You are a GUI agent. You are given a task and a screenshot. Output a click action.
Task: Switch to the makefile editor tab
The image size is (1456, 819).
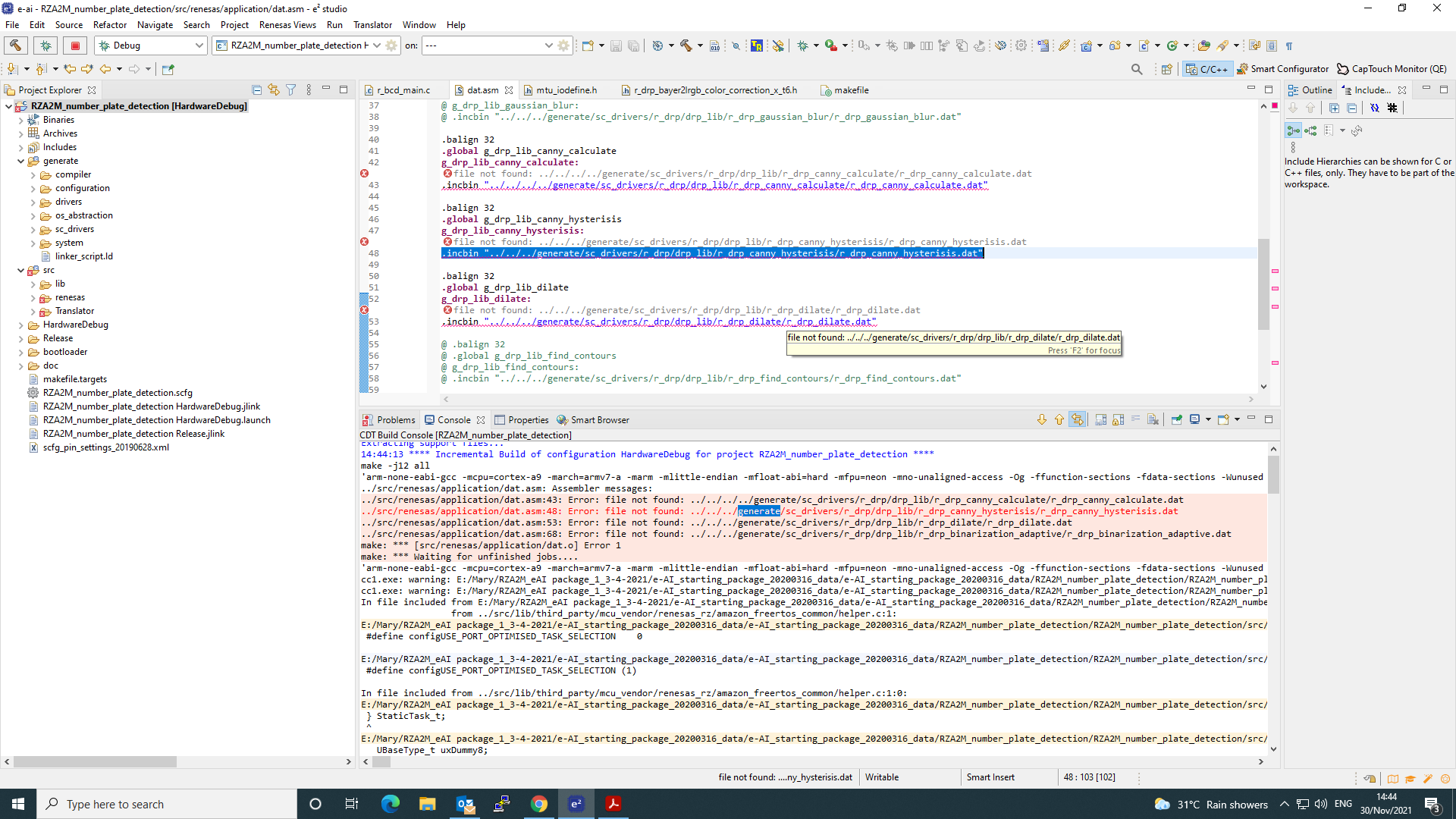845,90
